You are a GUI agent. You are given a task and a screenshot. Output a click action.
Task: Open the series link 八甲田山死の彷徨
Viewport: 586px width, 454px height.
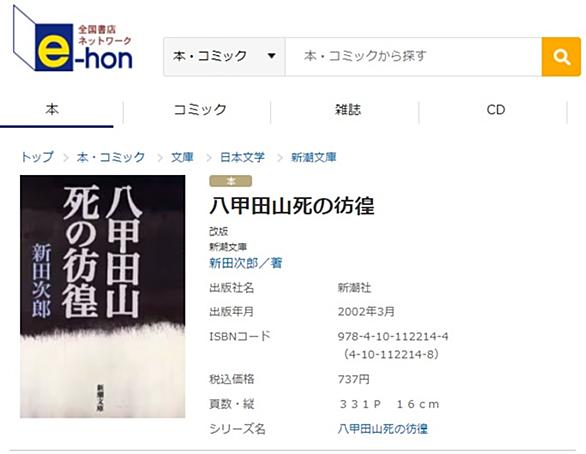tap(383, 429)
